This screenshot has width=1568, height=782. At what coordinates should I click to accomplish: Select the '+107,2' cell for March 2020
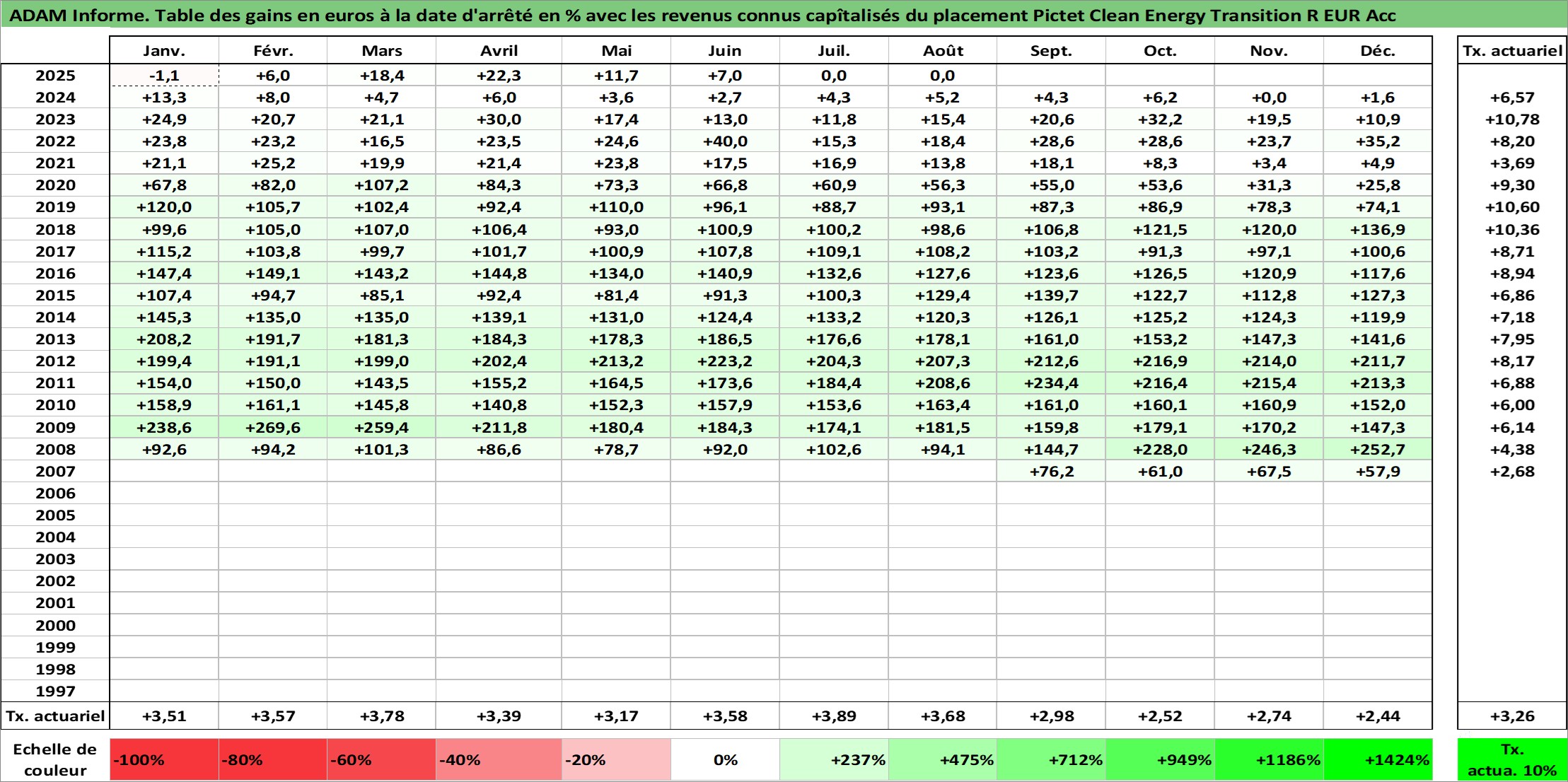pos(381,185)
